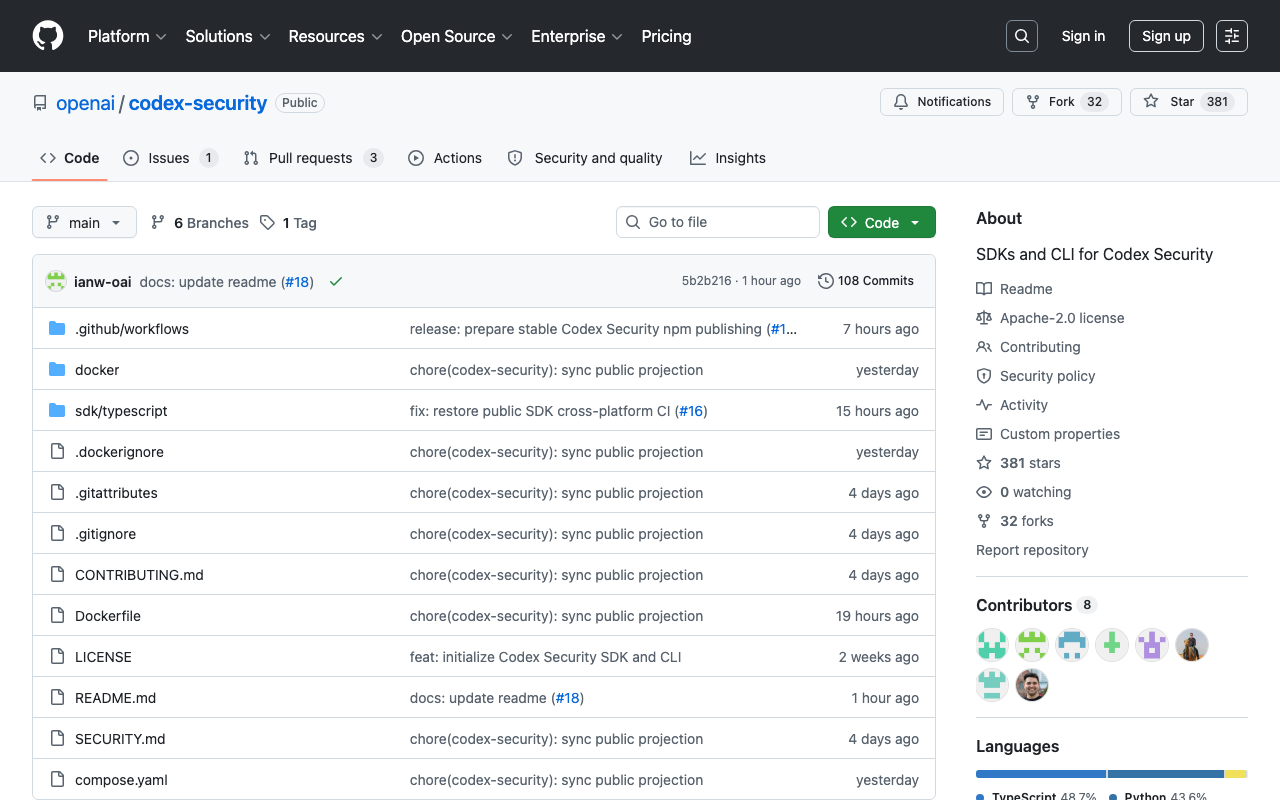This screenshot has width=1280, height=800.
Task: Click the Security policy shield icon
Action: (x=984, y=376)
